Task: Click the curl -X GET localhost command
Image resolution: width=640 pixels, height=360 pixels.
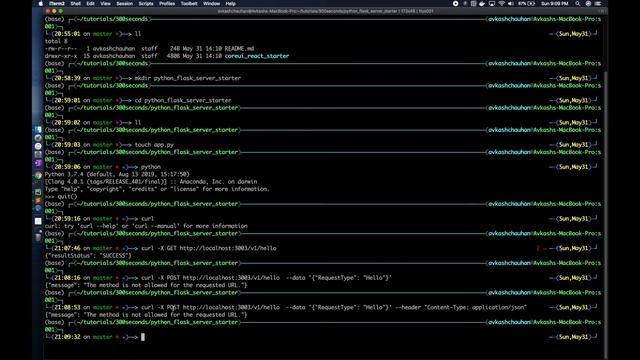Action: [209, 248]
